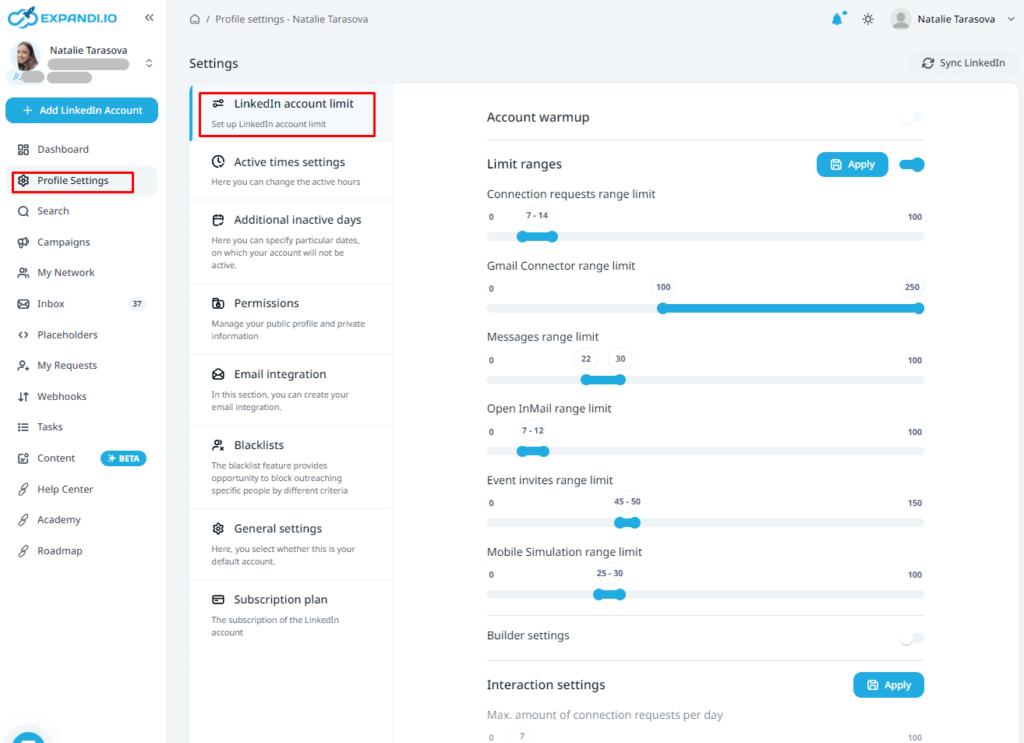Turn on the Builder settings toggle
The width and height of the screenshot is (1024, 743).
910,638
